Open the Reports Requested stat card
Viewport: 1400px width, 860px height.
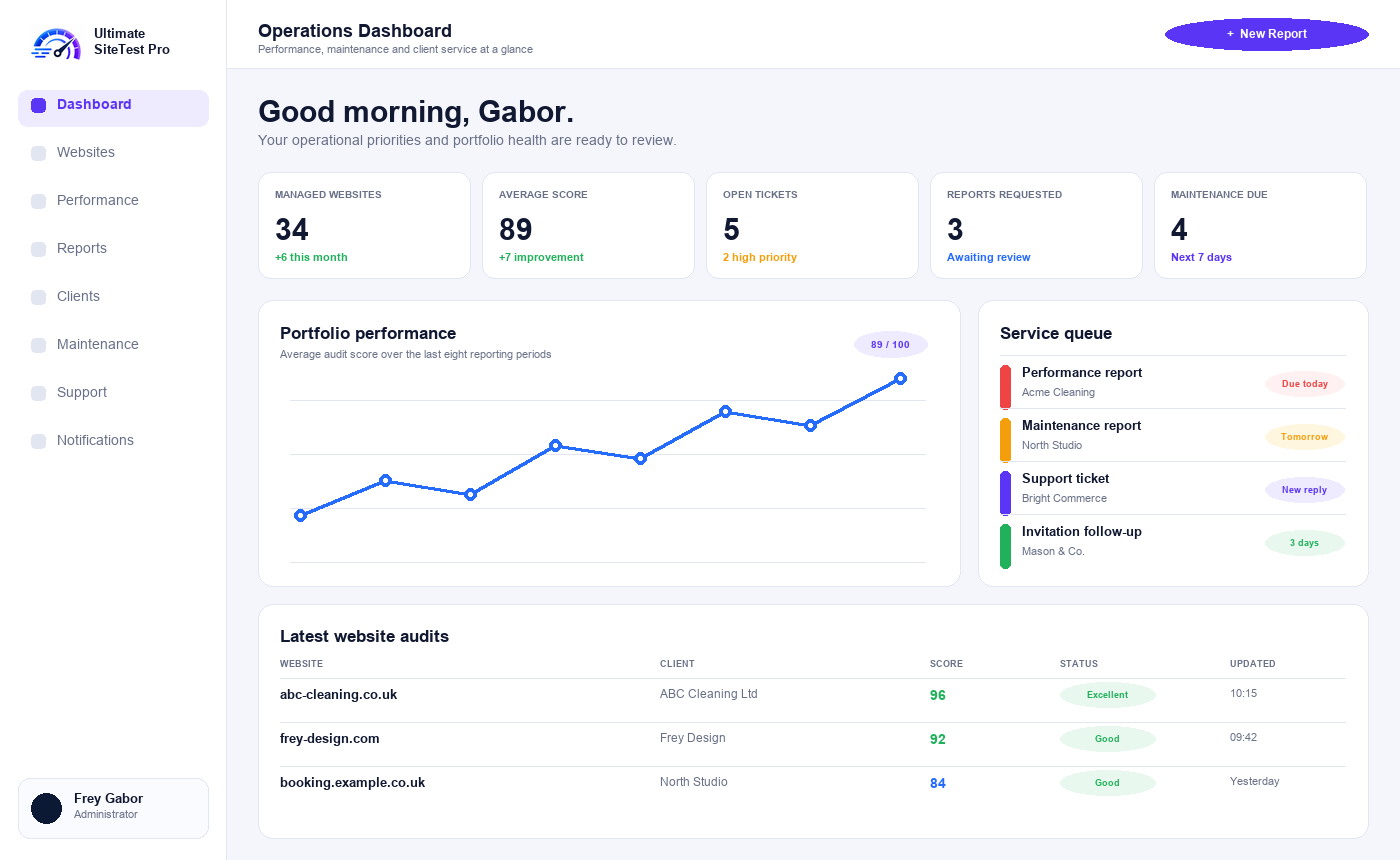[1036, 225]
